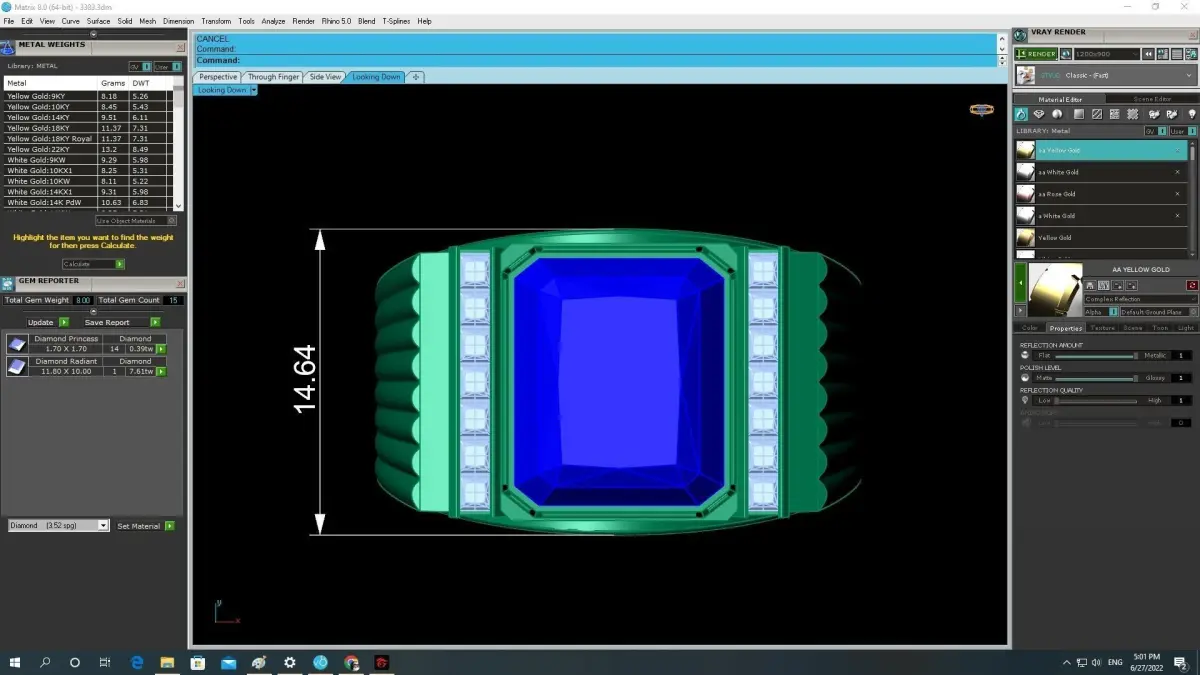Image resolution: width=1200 pixels, height=675 pixels.
Task: Select the pearl sphere material category icon
Action: coord(1057,115)
